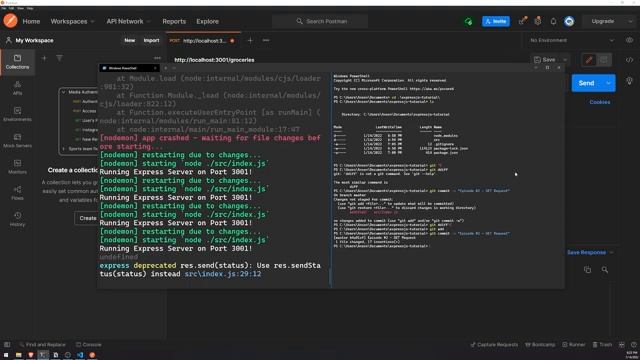The width and height of the screenshot is (640, 360).
Task: Select the comment mode icon next to pencil
Action: [x=604, y=60]
